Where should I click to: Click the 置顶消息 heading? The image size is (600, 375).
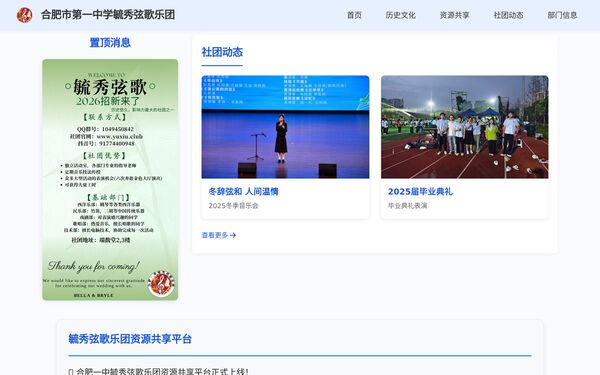tap(110, 42)
